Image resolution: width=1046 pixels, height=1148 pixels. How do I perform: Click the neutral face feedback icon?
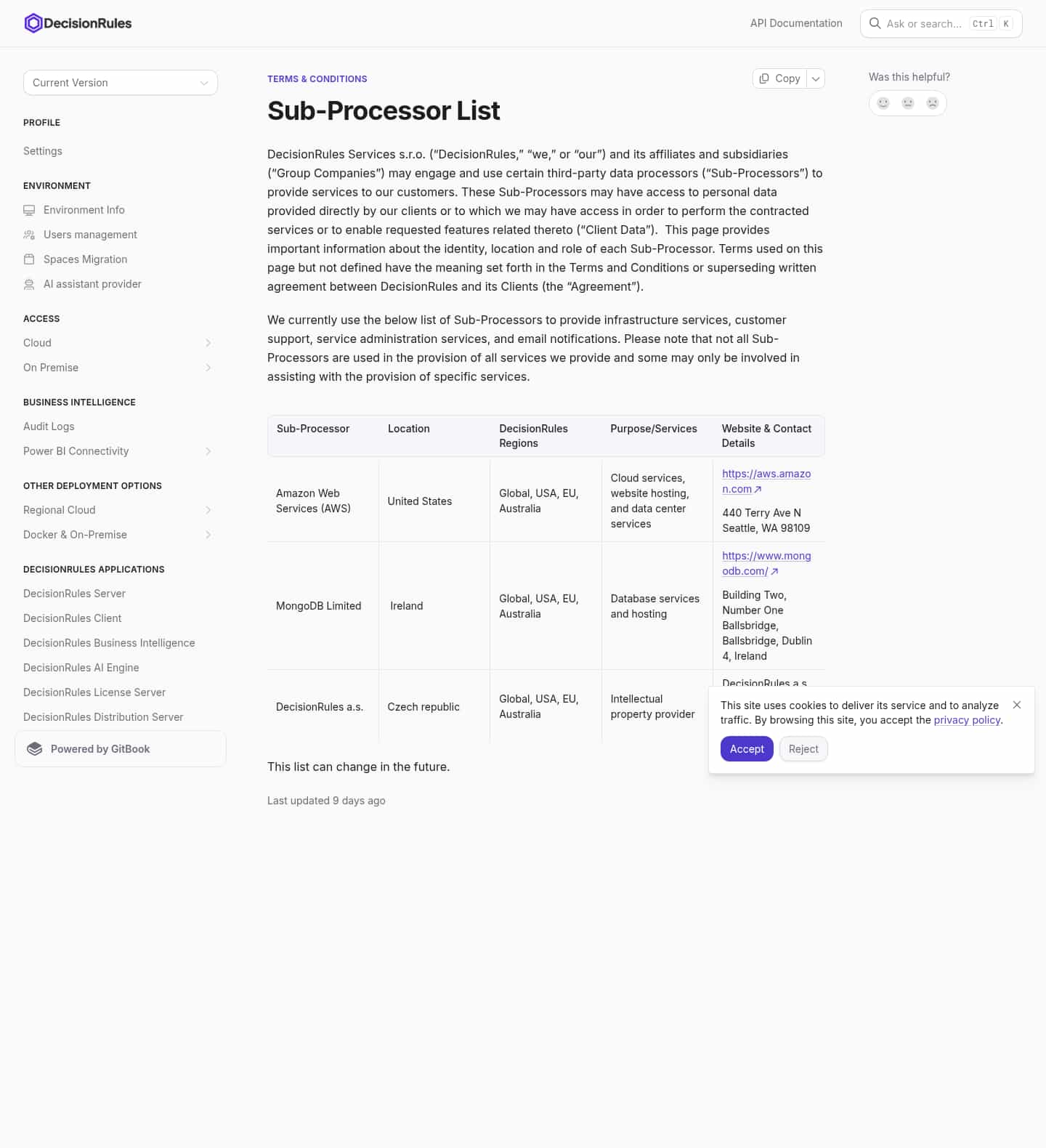click(908, 103)
